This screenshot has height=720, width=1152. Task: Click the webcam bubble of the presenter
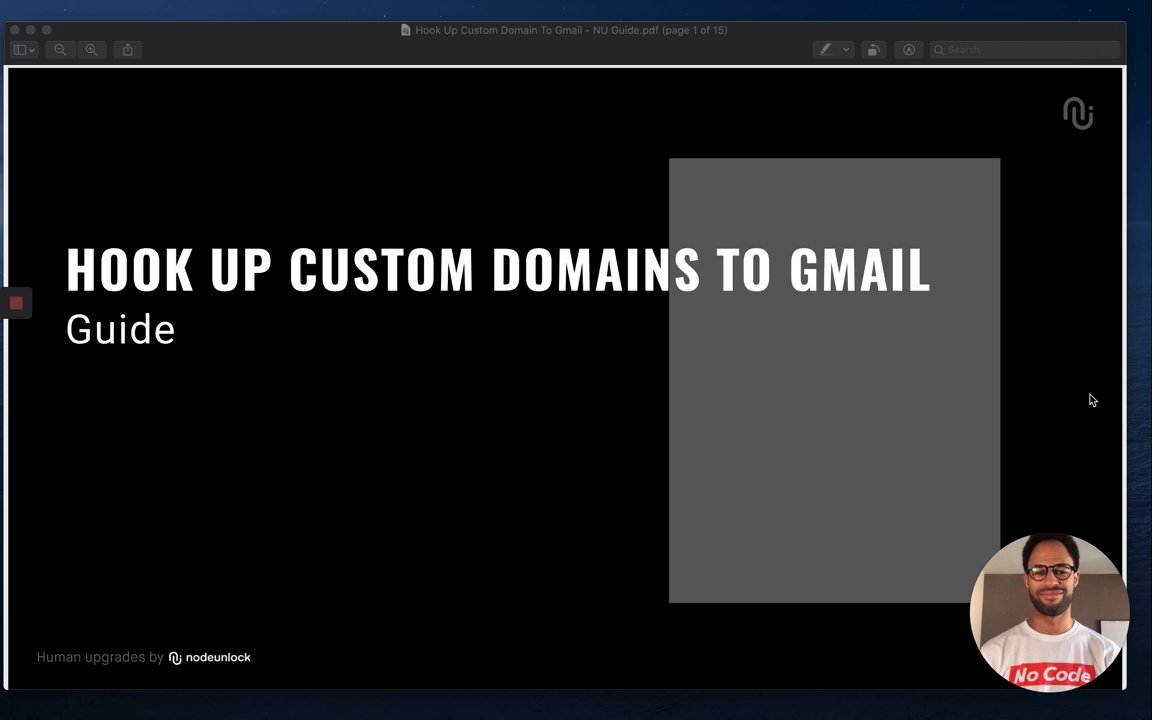(1049, 613)
